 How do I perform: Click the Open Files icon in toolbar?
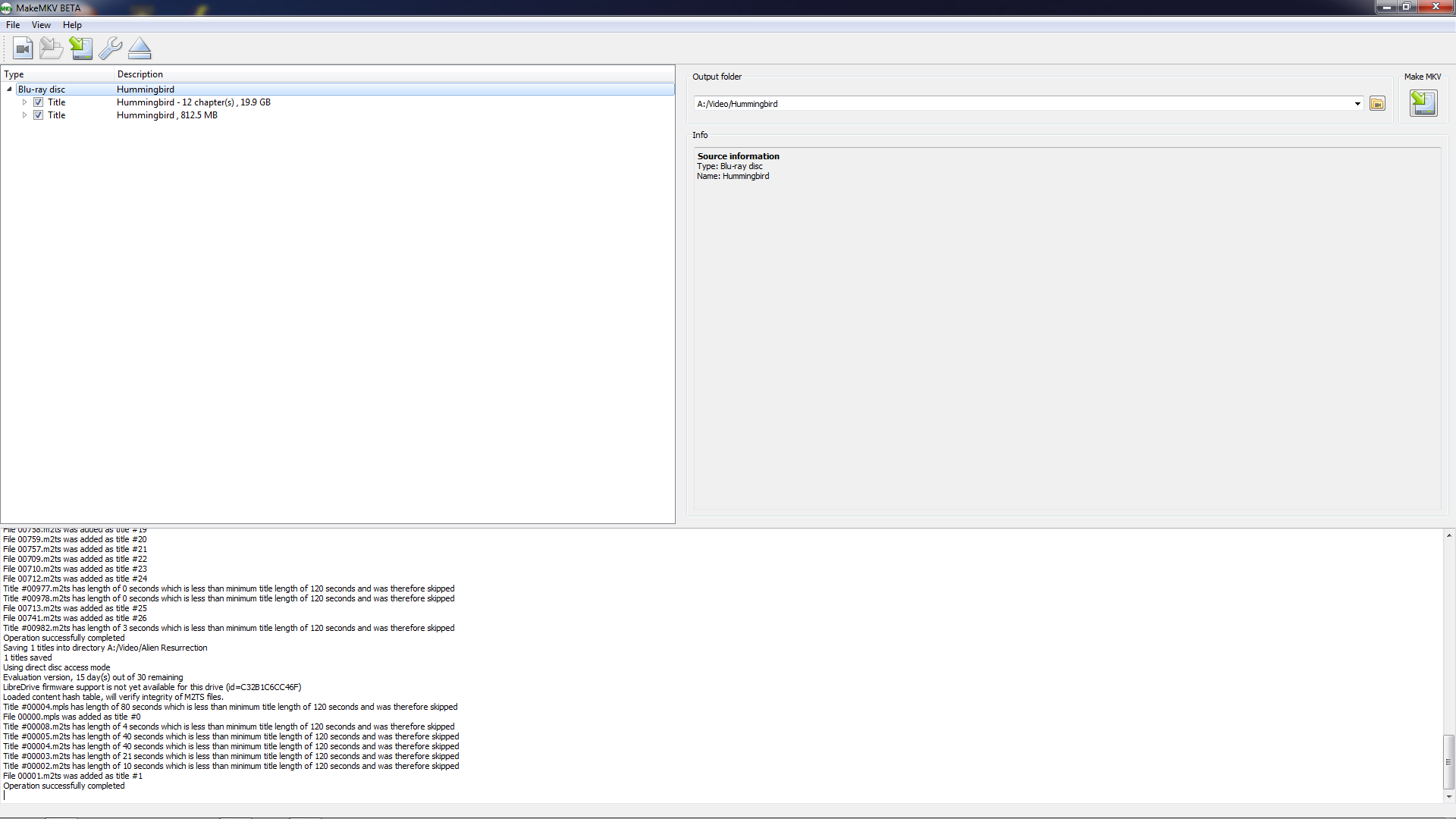[51, 48]
